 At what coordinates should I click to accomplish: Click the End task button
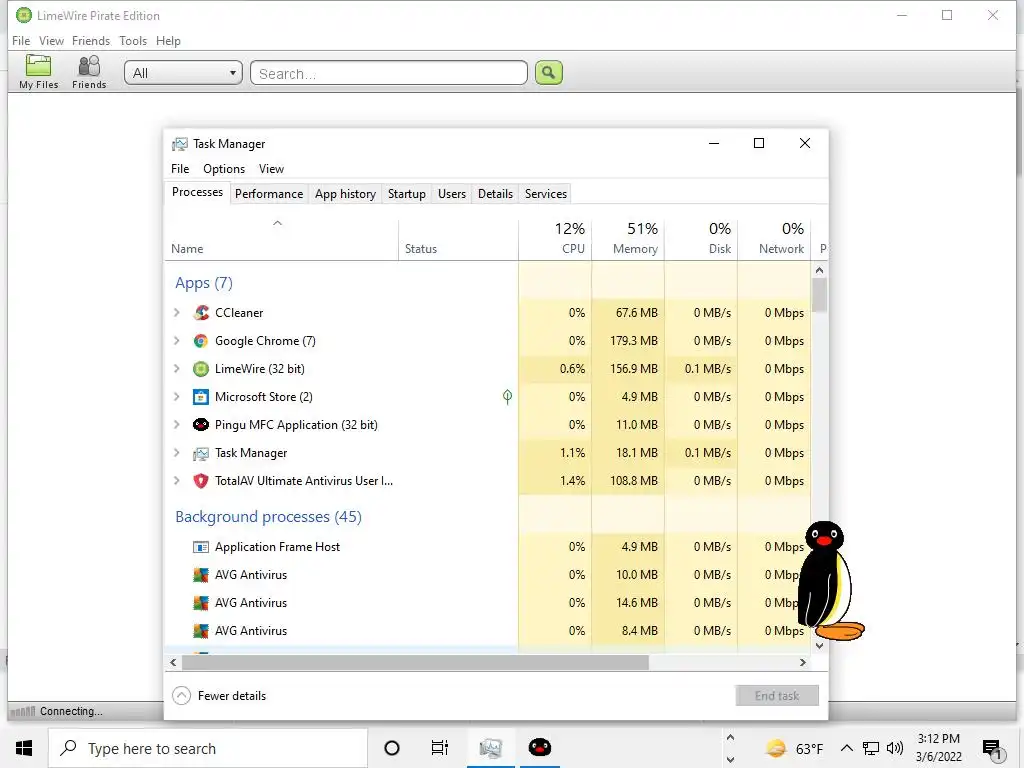tap(777, 696)
